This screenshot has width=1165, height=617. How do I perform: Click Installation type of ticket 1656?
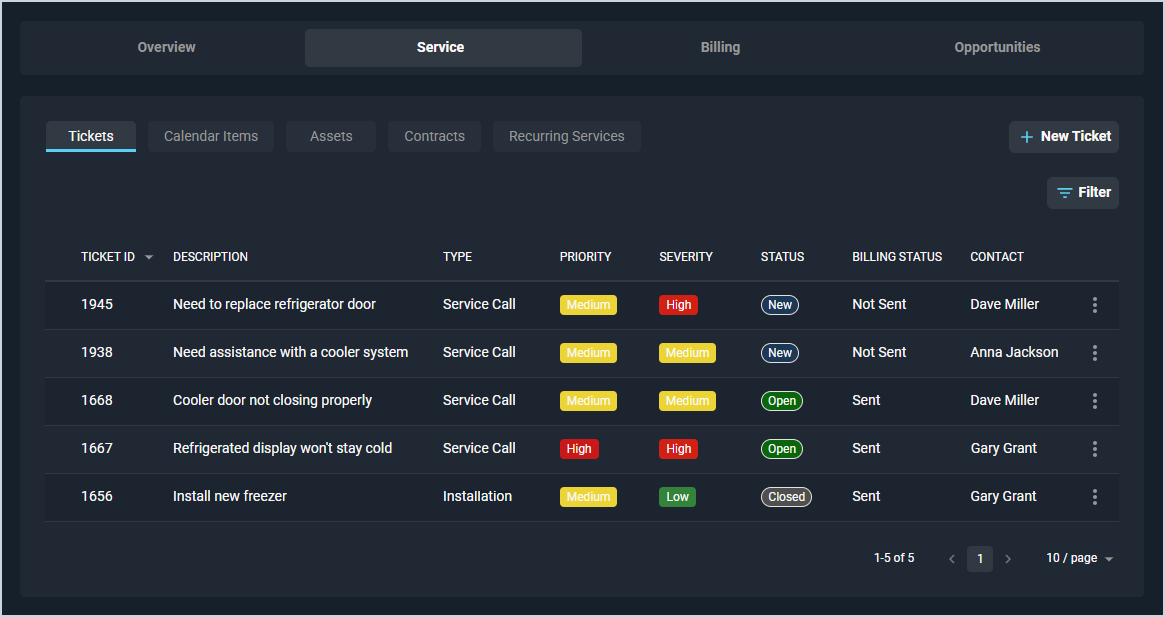477,497
